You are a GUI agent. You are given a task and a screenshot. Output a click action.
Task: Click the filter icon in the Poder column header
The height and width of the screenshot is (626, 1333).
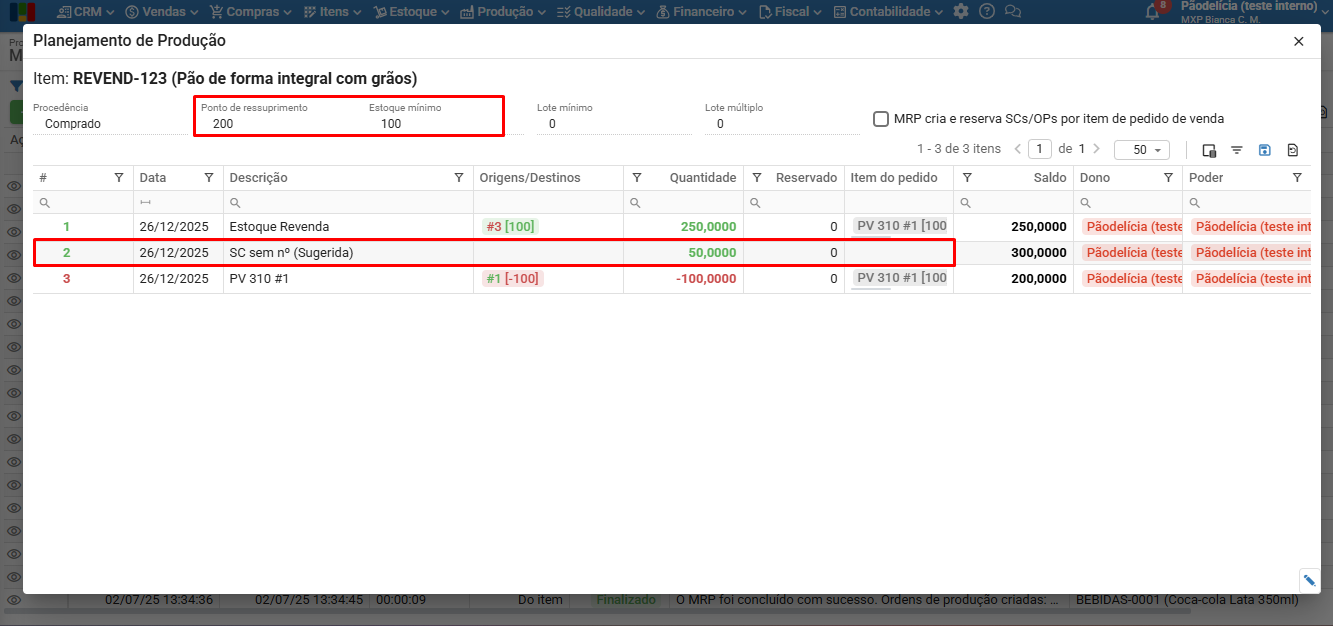[1297, 177]
